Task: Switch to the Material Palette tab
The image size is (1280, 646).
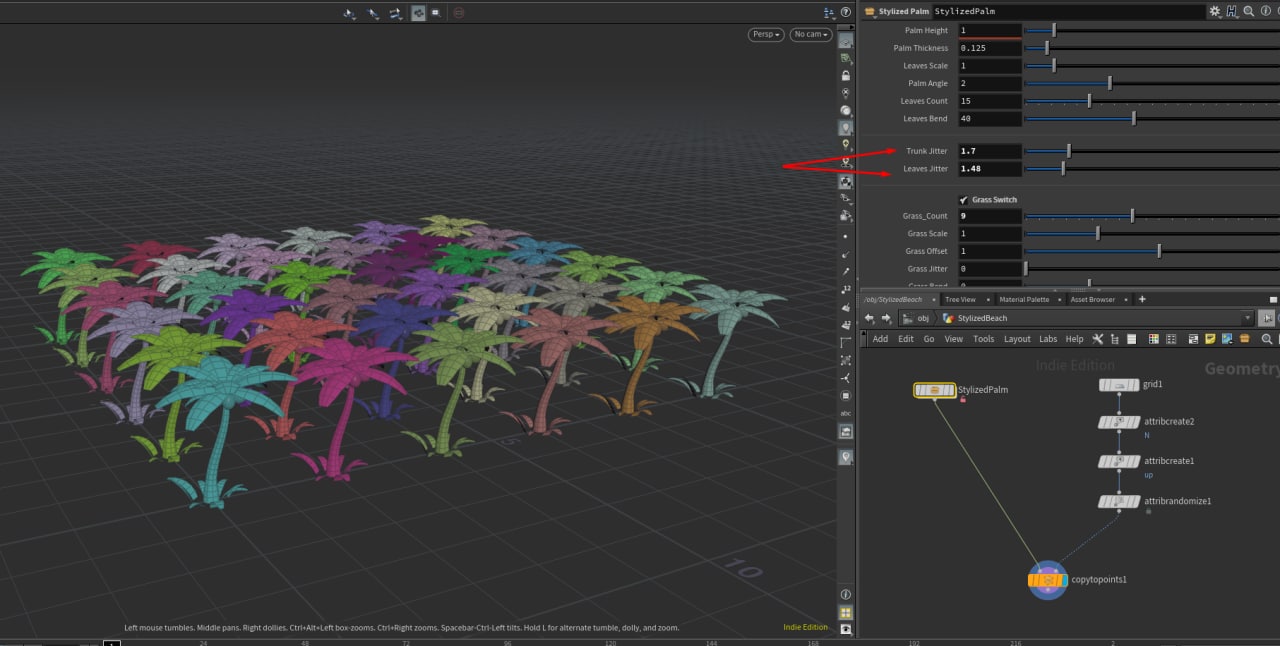Action: 1024,299
